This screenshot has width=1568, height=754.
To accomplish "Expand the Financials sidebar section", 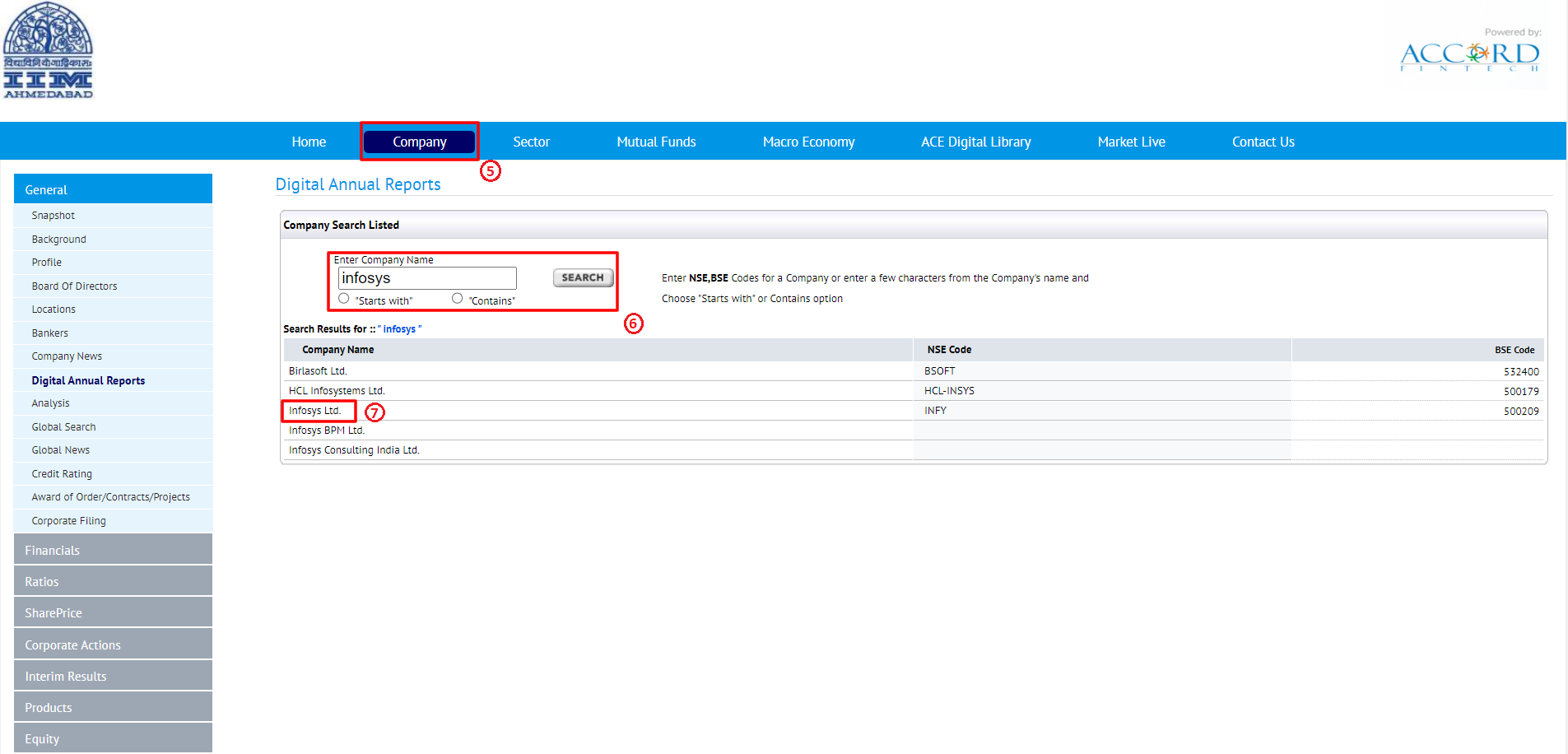I will click(x=113, y=550).
